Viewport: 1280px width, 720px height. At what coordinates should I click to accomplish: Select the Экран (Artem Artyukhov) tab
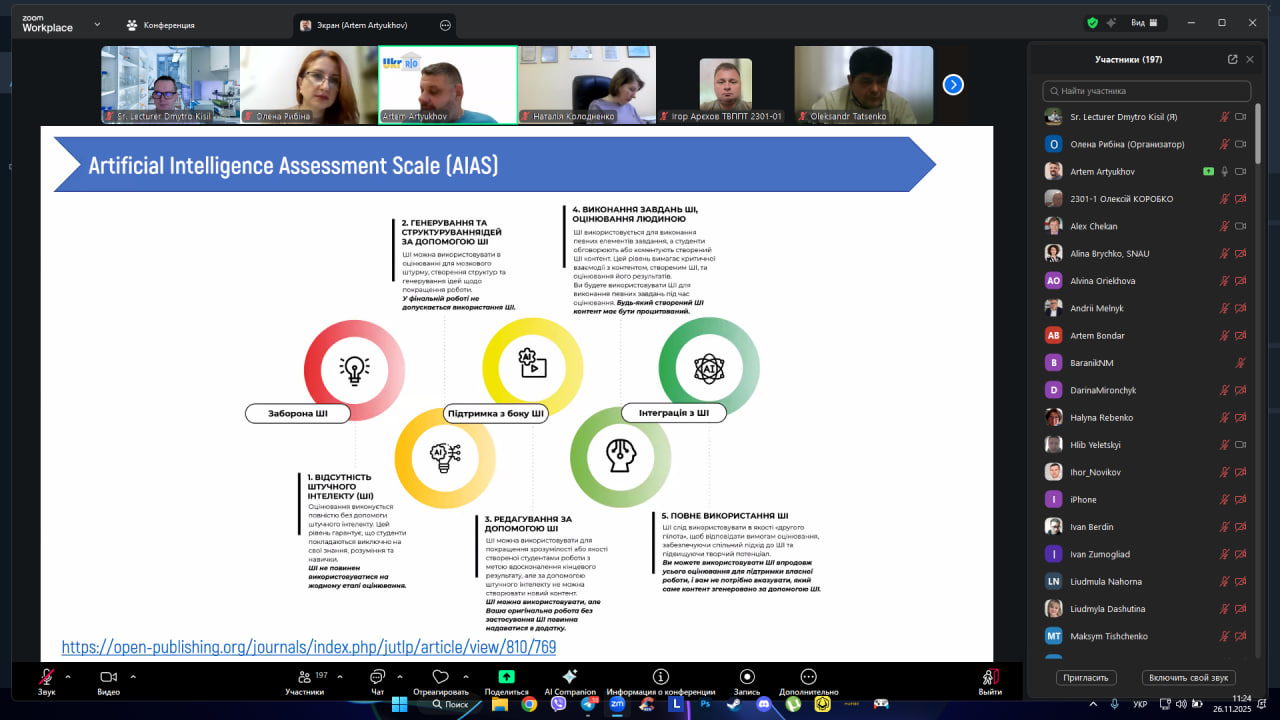364,25
